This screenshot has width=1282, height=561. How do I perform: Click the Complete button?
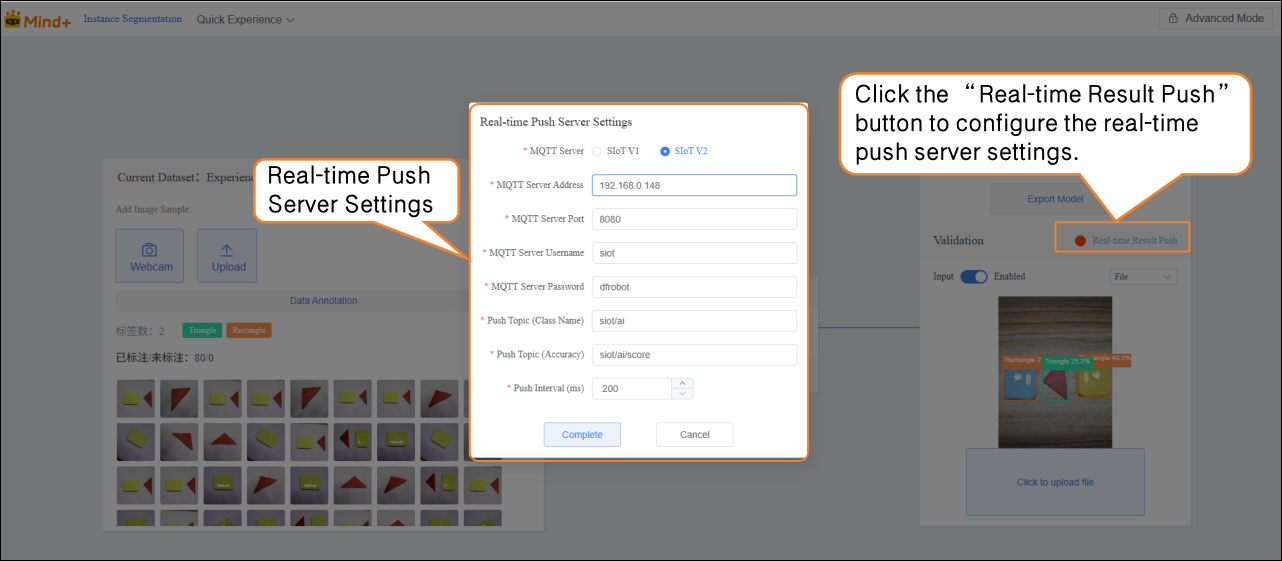582,435
